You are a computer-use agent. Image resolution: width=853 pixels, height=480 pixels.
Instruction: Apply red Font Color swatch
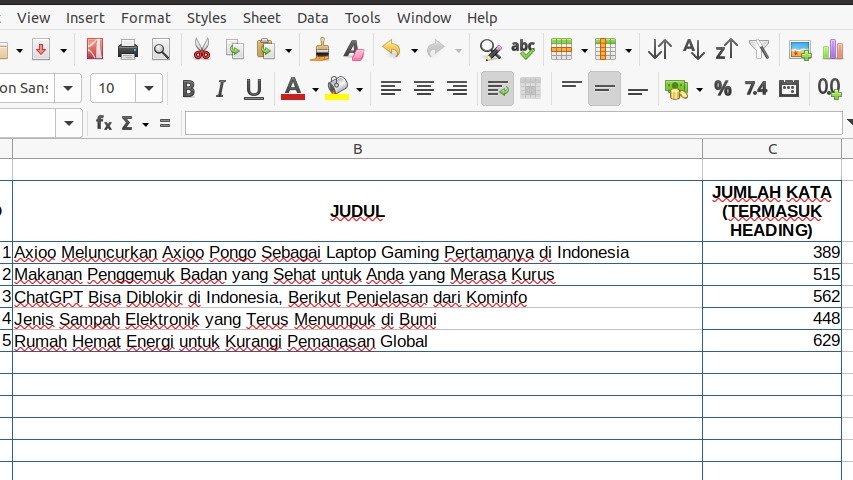[x=293, y=88]
